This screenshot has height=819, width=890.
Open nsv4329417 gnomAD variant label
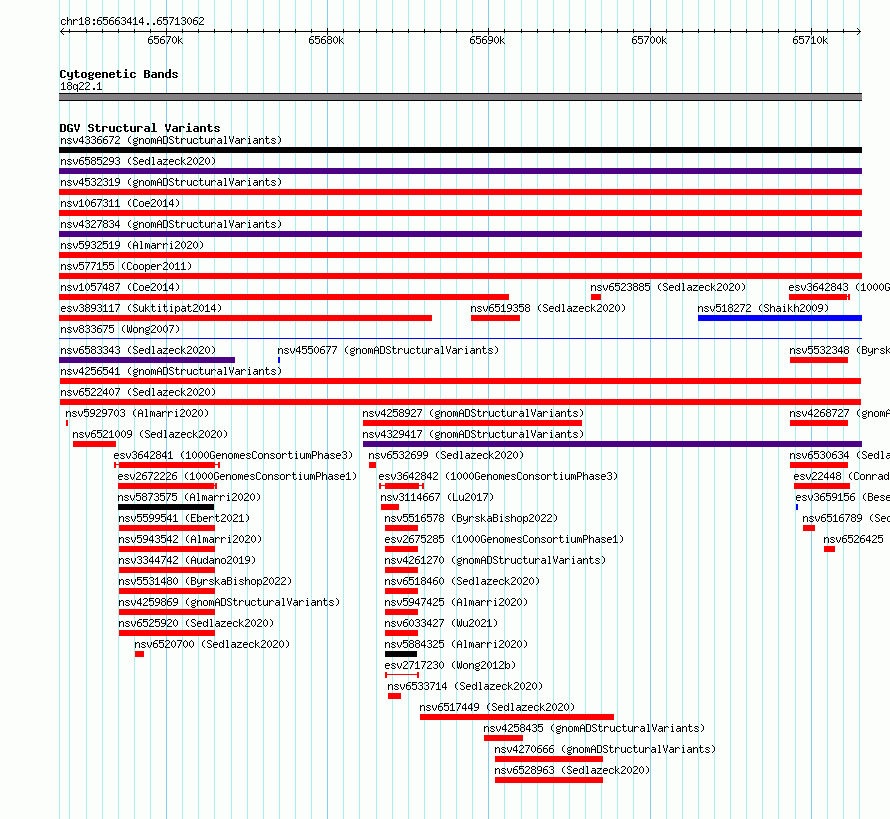[x=473, y=434]
